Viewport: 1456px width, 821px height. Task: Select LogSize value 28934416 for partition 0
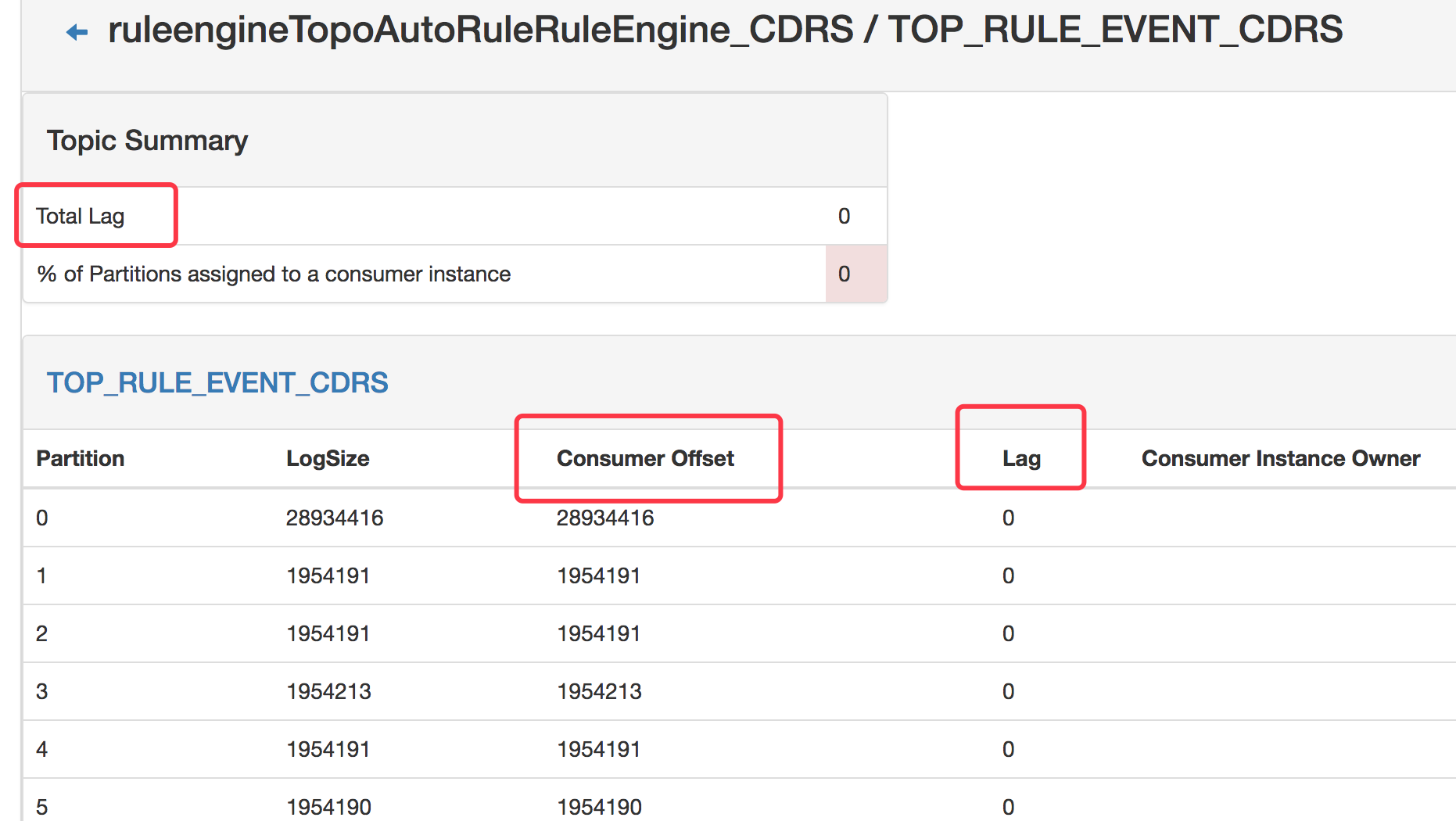pyautogui.click(x=335, y=518)
